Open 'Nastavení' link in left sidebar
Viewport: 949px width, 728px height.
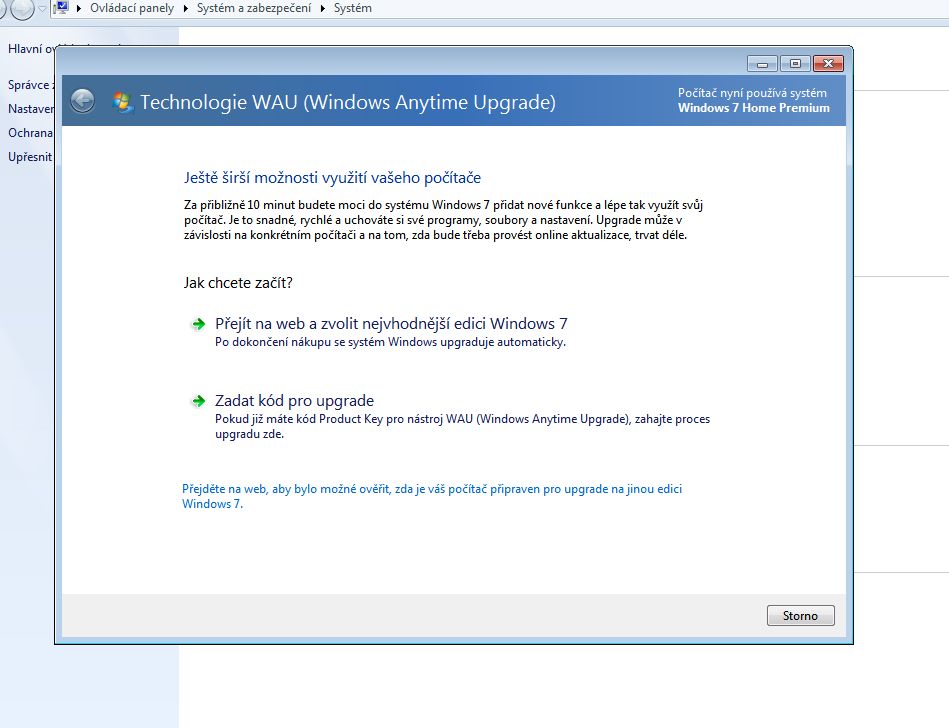[x=31, y=109]
